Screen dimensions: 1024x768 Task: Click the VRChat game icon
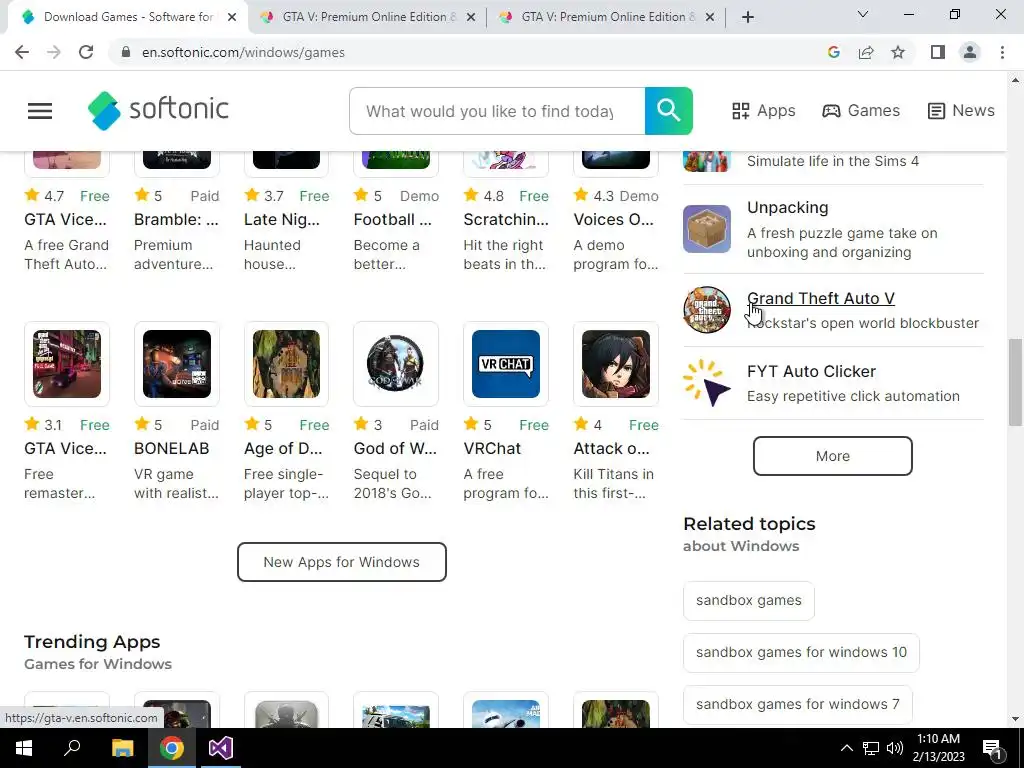(506, 364)
